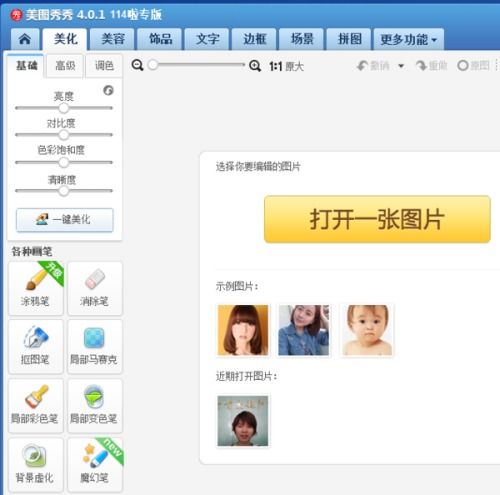Open the sample photo of brown-haired woman

[x=243, y=330]
